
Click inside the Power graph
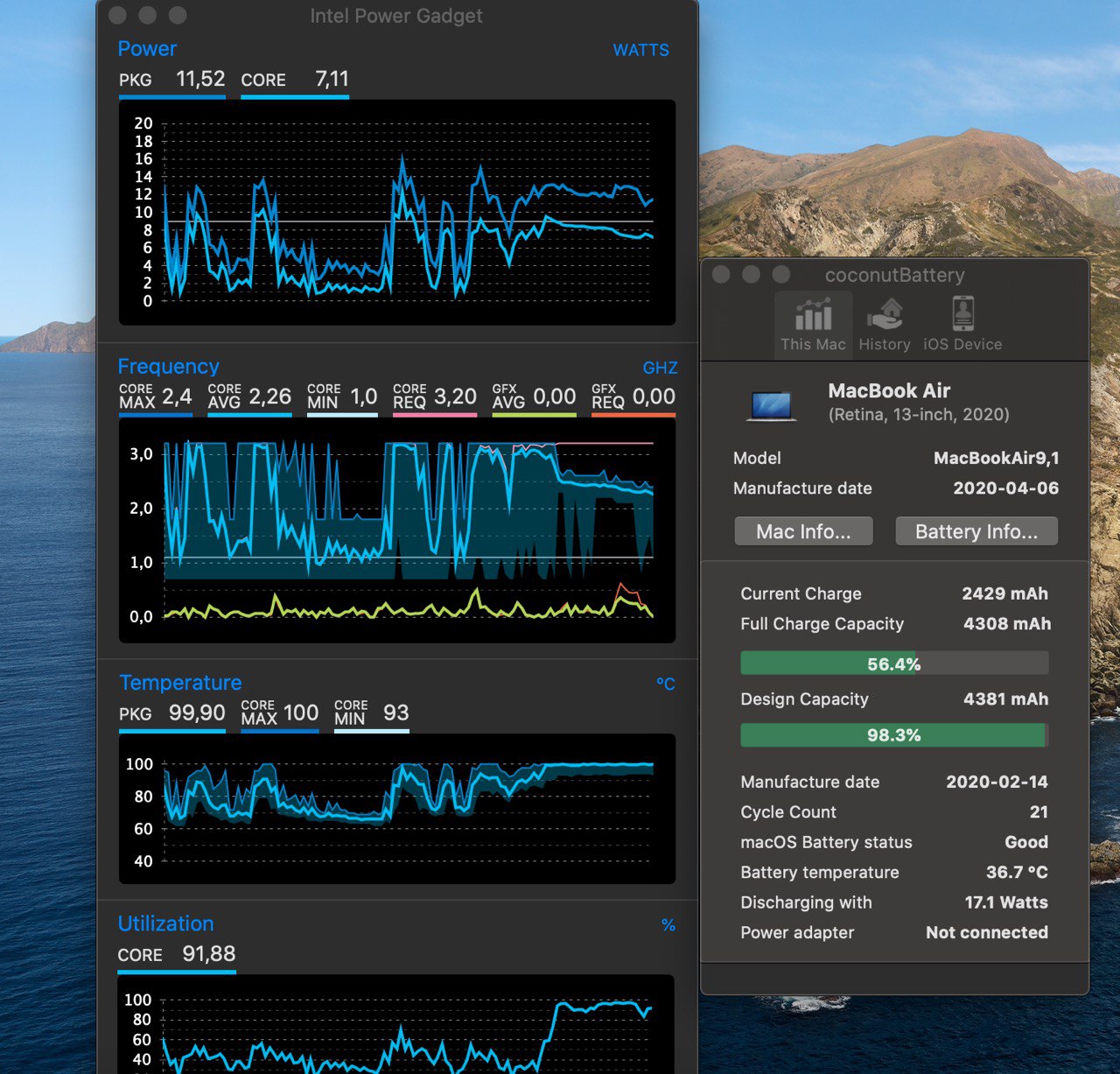click(x=397, y=212)
